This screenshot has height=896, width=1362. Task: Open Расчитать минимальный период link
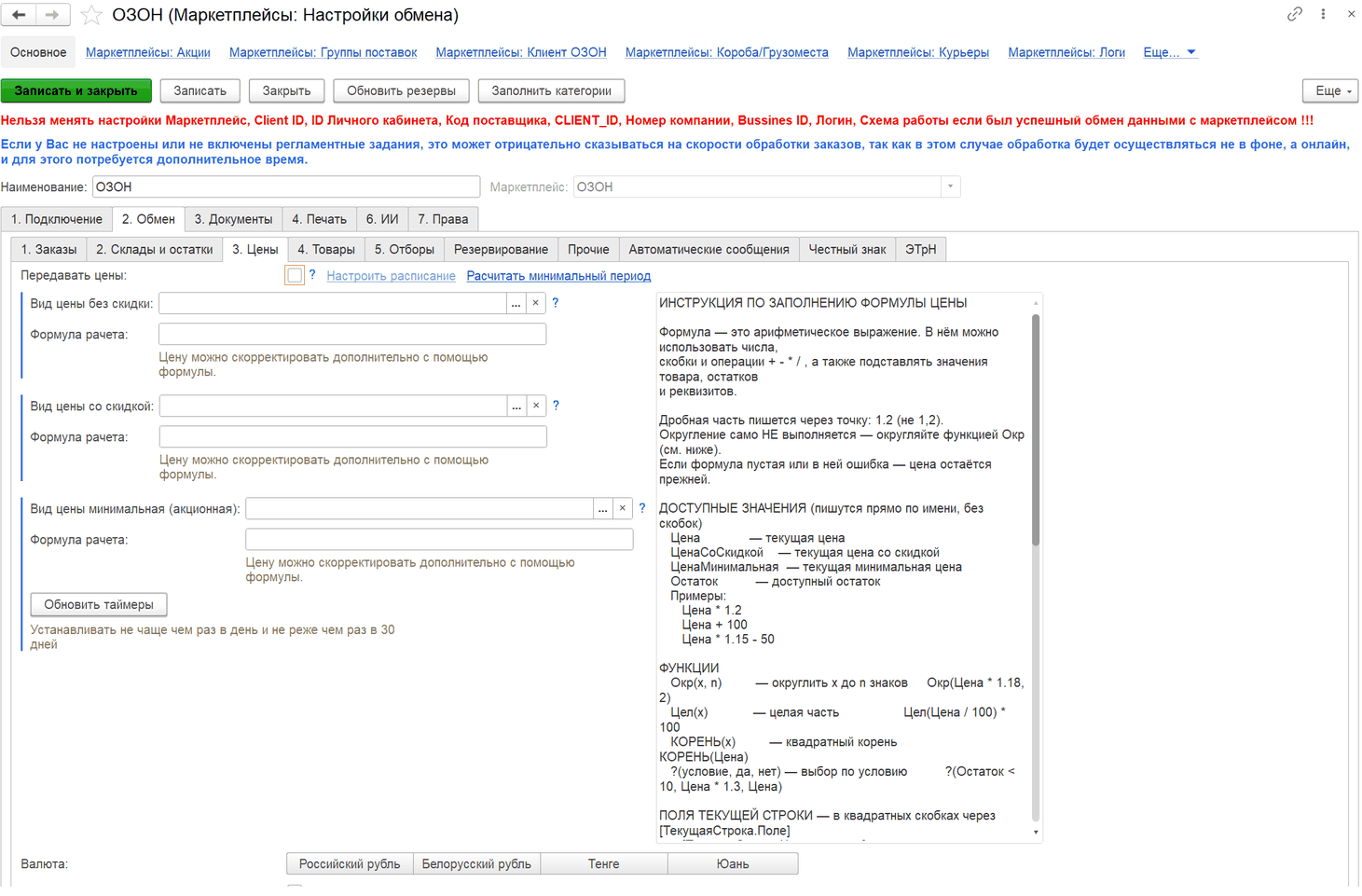pyautogui.click(x=558, y=276)
